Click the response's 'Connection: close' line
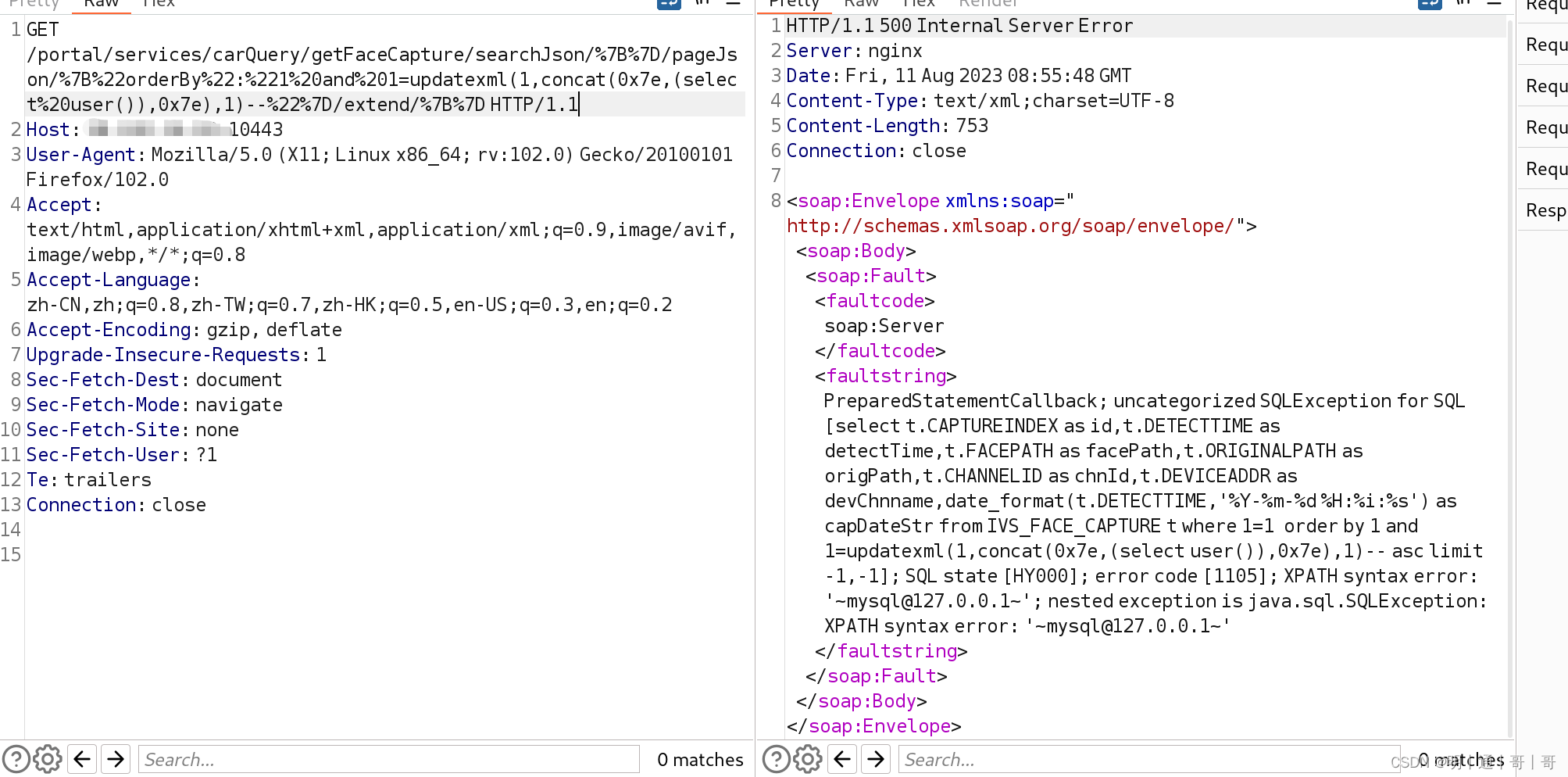1568x777 pixels. [x=877, y=151]
